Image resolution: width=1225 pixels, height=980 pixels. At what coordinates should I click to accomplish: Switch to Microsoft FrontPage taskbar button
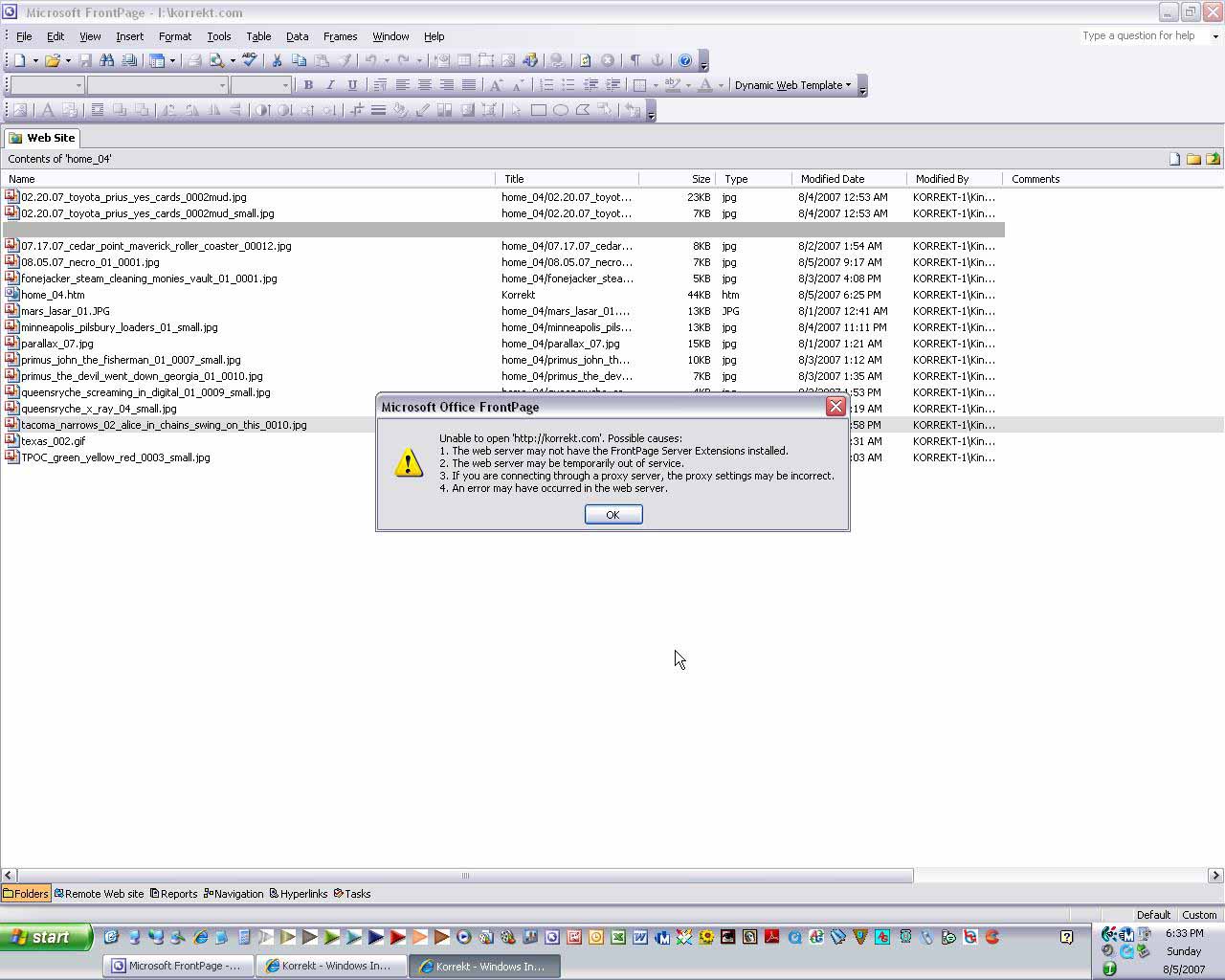(x=178, y=966)
